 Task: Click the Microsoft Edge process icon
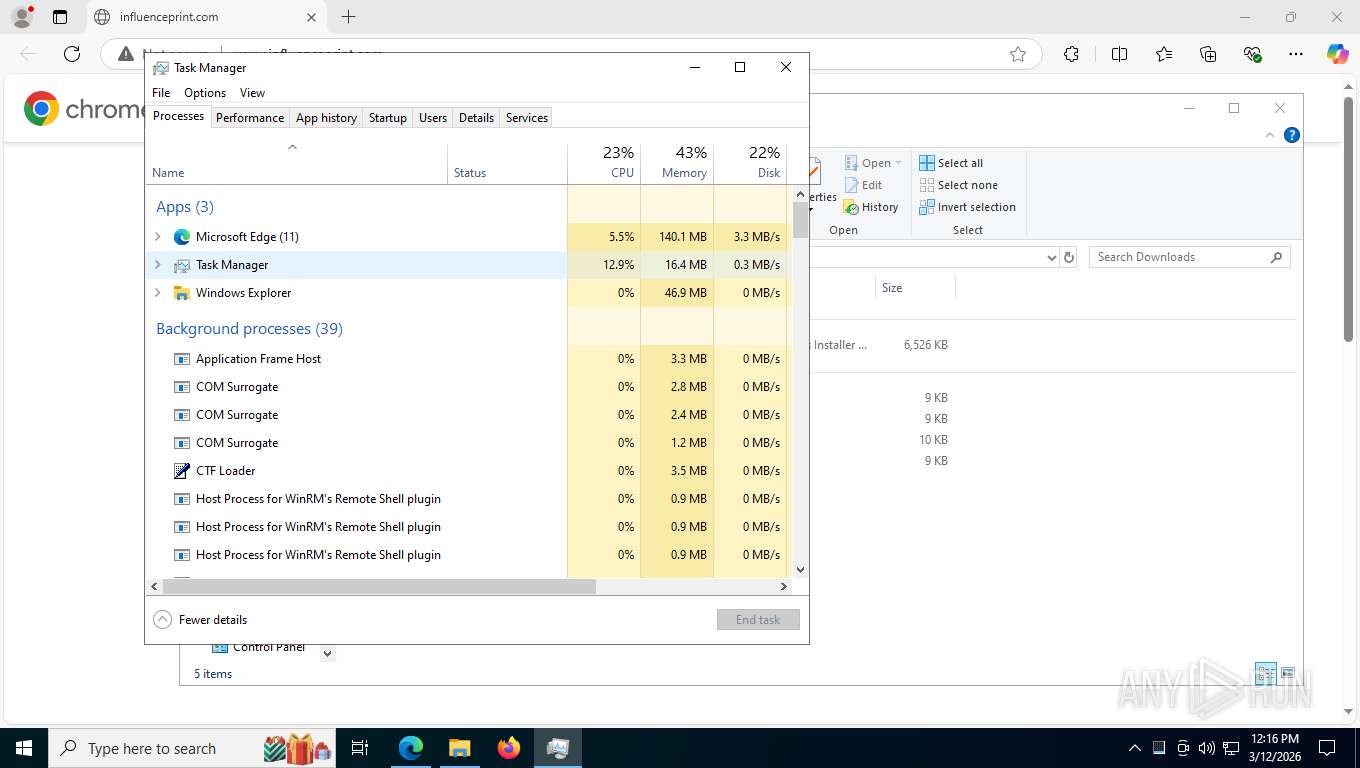(182, 237)
